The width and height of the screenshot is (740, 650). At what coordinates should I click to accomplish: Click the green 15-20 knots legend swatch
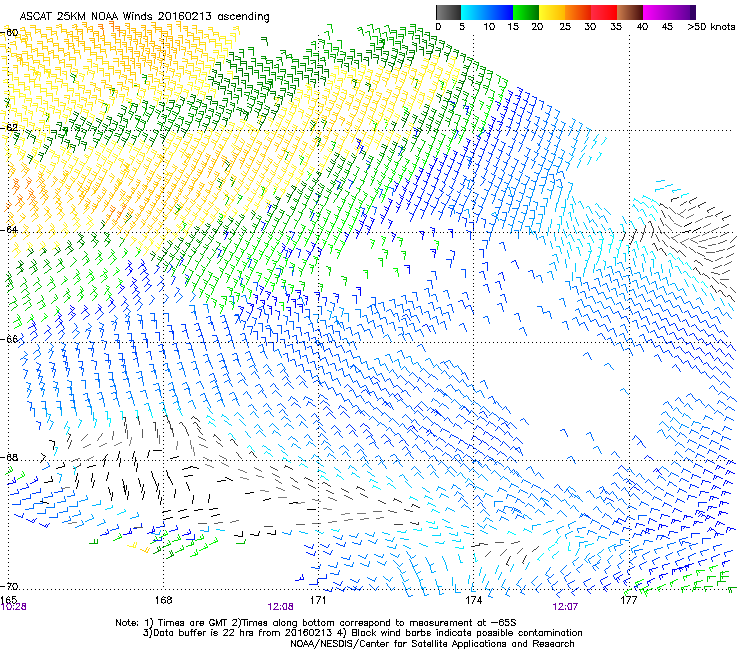526,12
